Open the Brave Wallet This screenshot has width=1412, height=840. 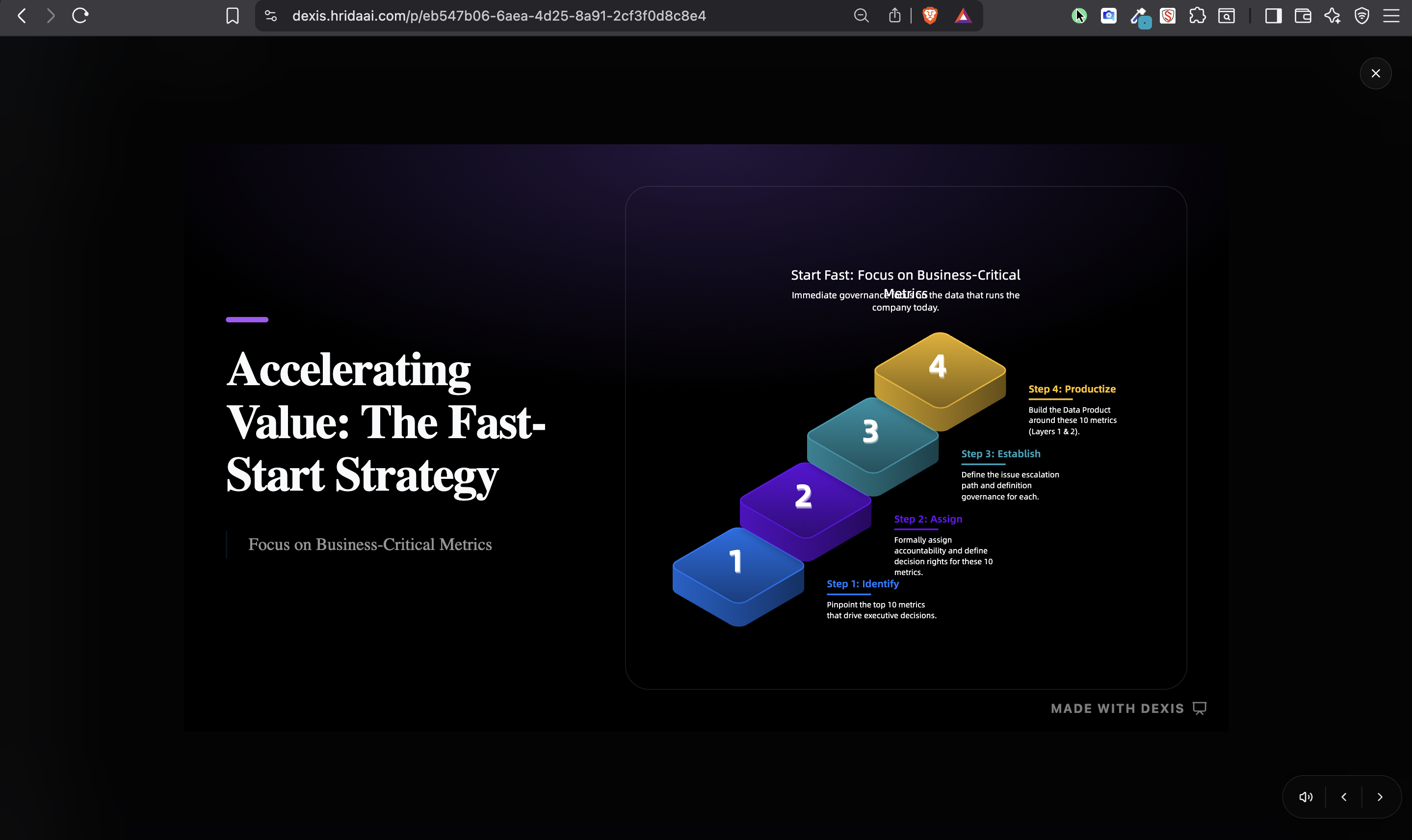(1303, 16)
